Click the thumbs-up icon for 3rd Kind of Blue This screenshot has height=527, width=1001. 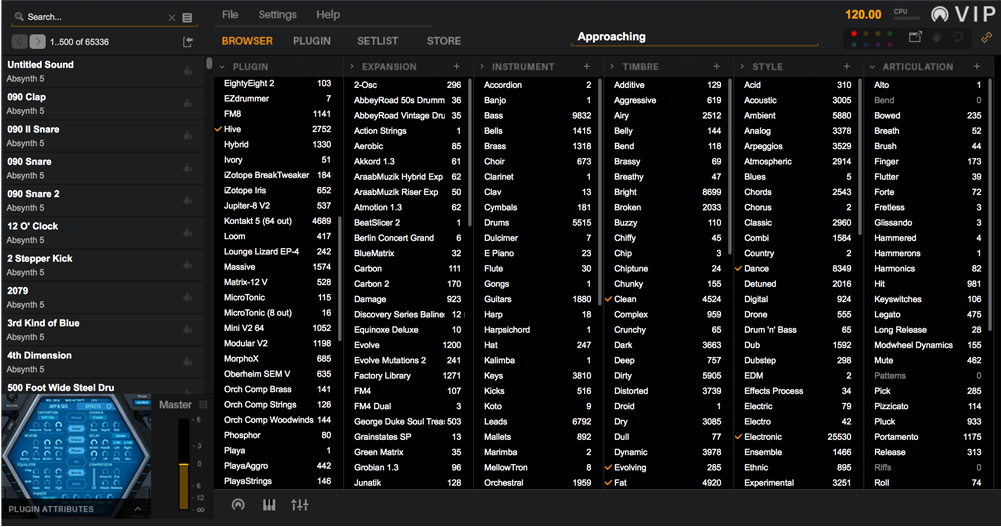(188, 330)
